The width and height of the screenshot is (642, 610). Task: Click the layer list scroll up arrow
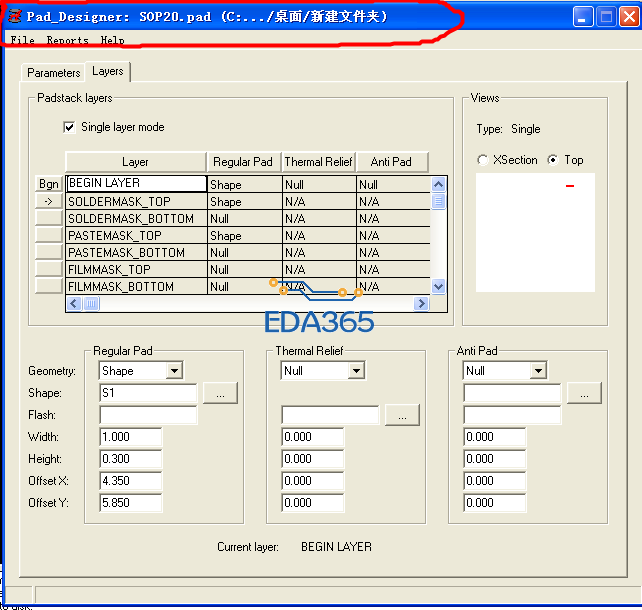coord(439,185)
